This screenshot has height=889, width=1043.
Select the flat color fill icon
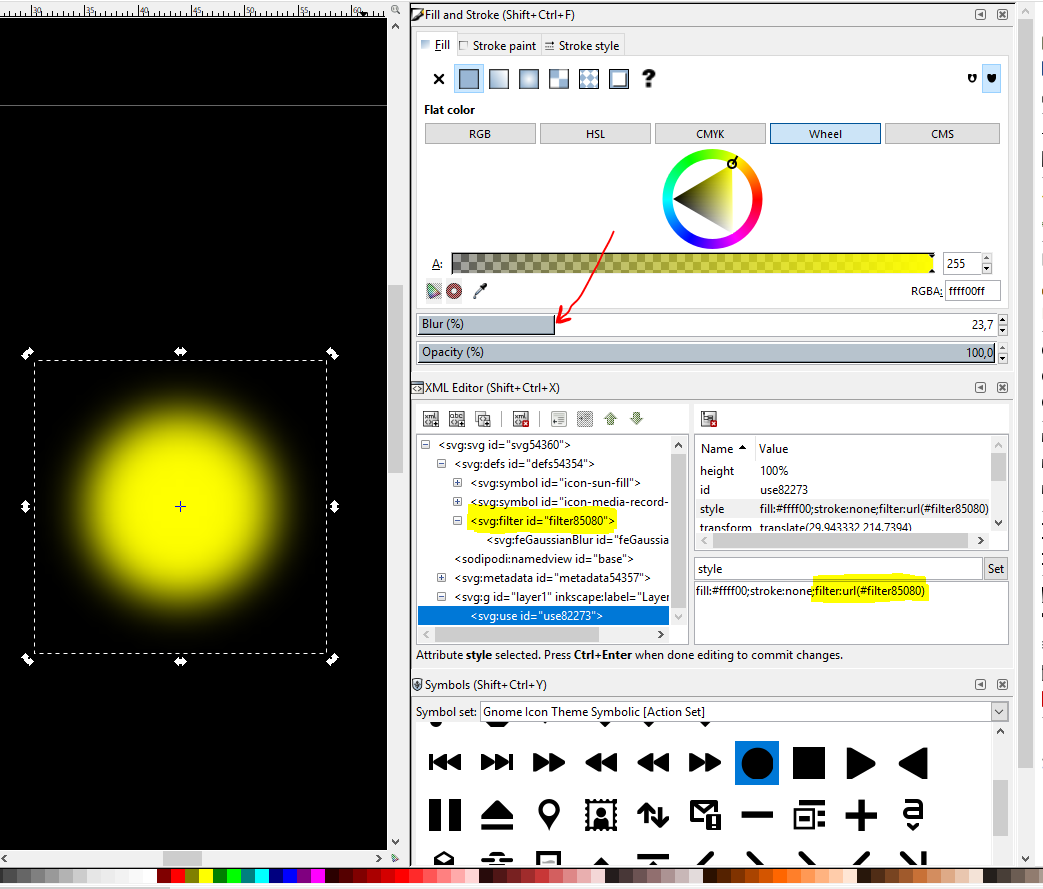point(468,79)
